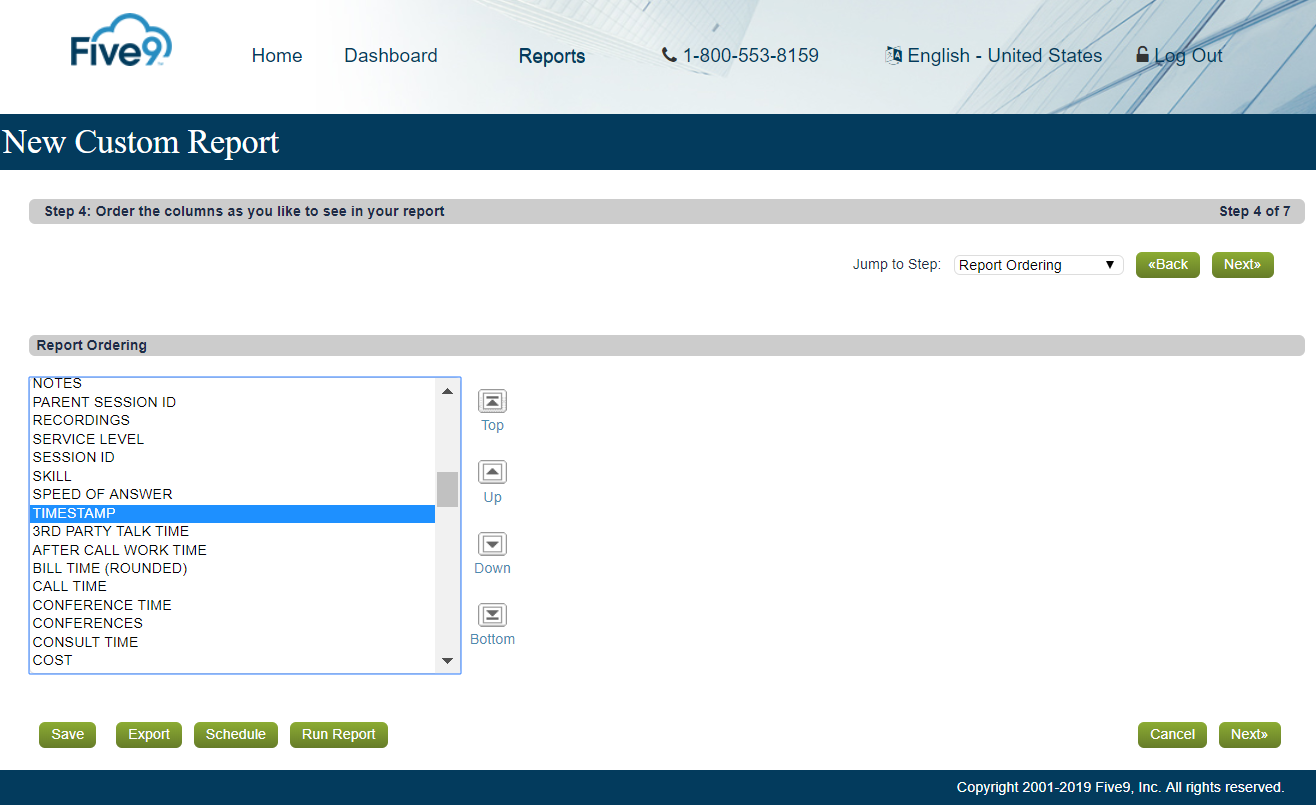Navigate to the Dashboard
The image size is (1316, 805).
pos(390,56)
